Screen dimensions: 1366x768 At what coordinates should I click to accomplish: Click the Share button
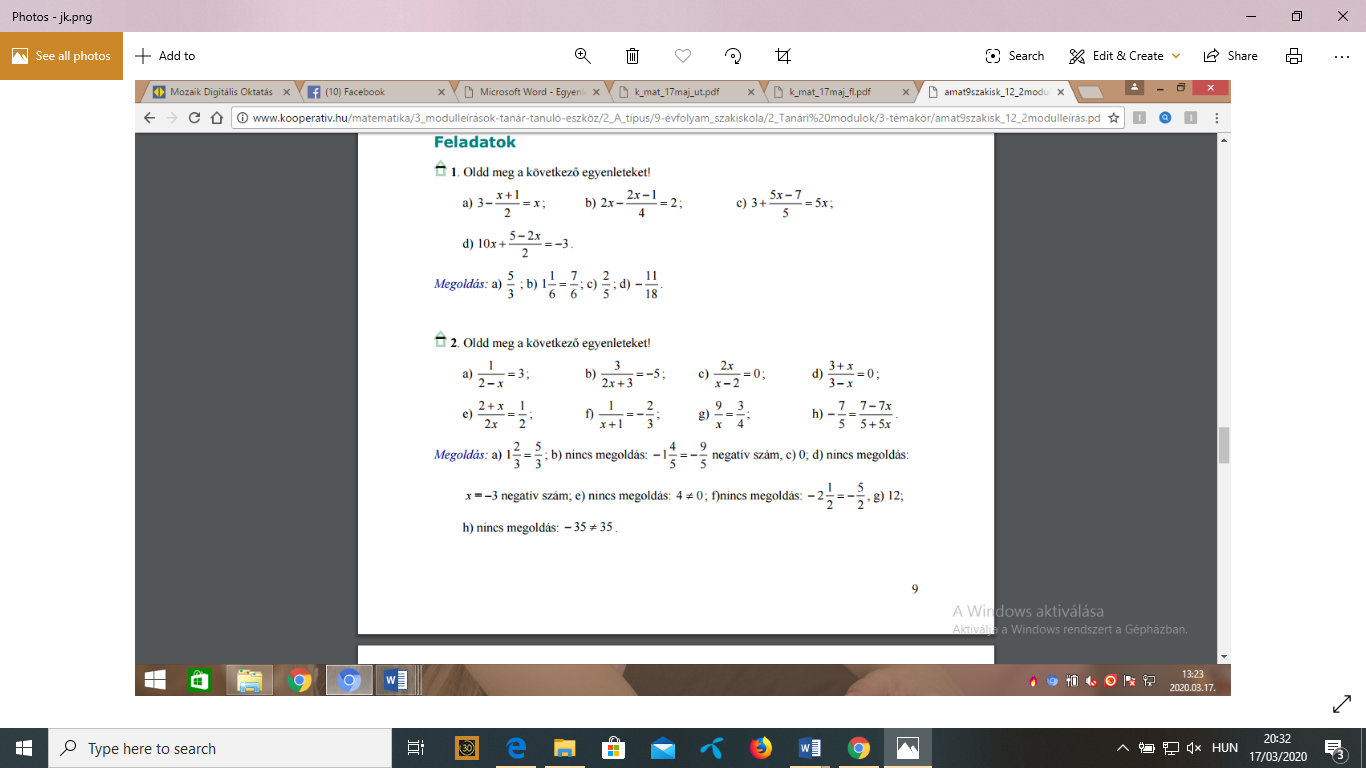pos(1231,56)
